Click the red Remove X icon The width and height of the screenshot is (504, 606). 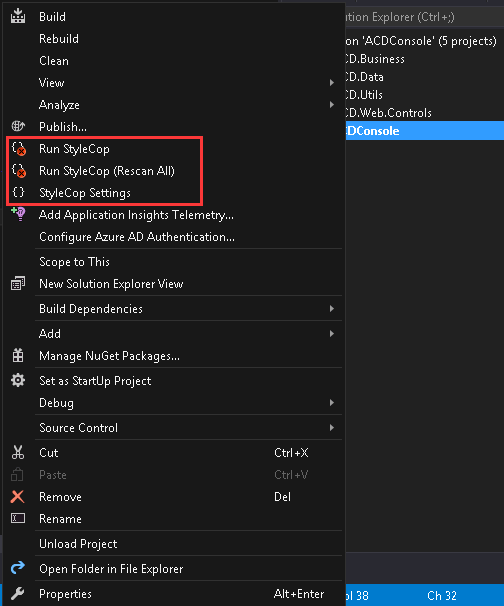click(x=18, y=497)
